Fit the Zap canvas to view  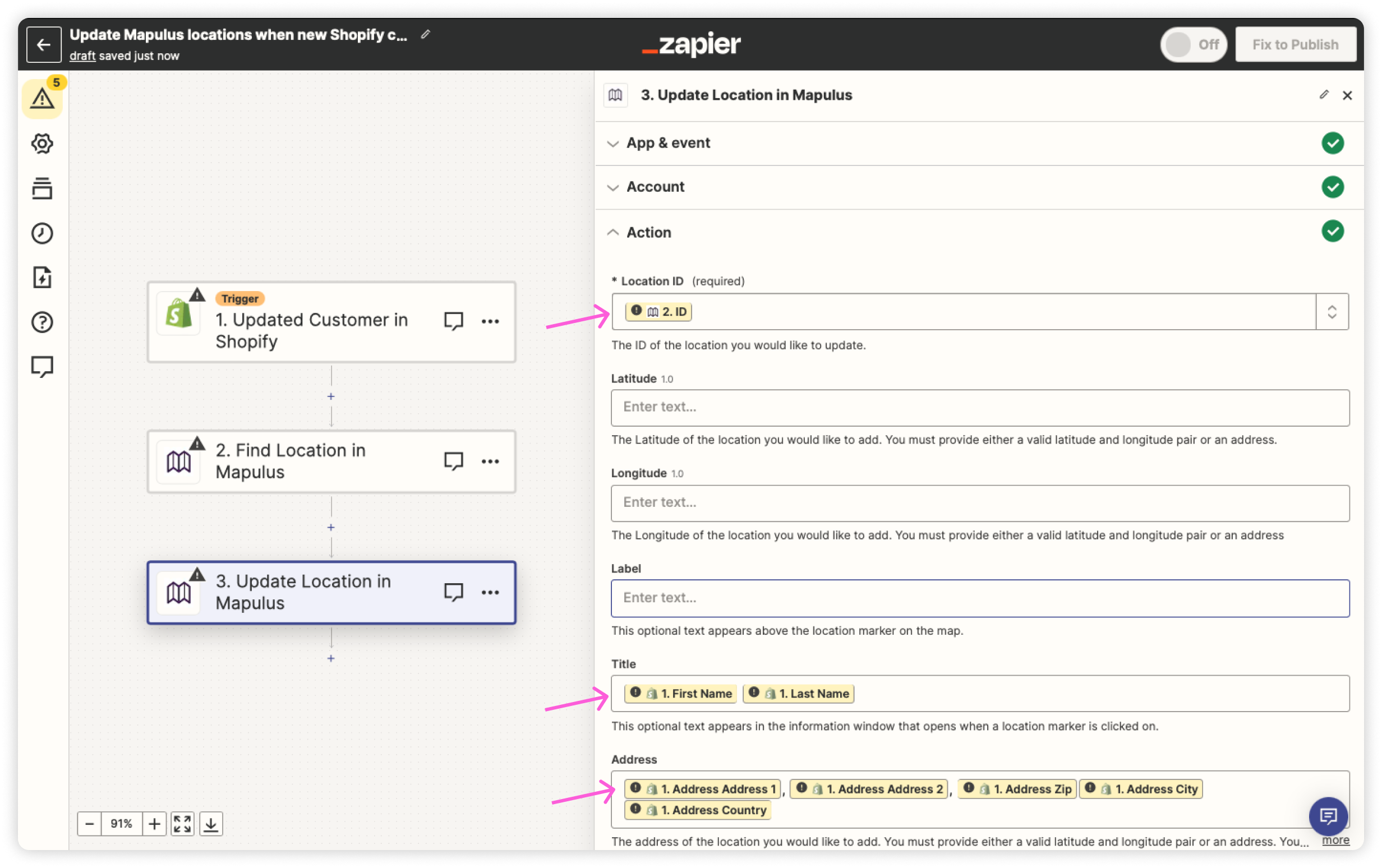click(x=182, y=824)
